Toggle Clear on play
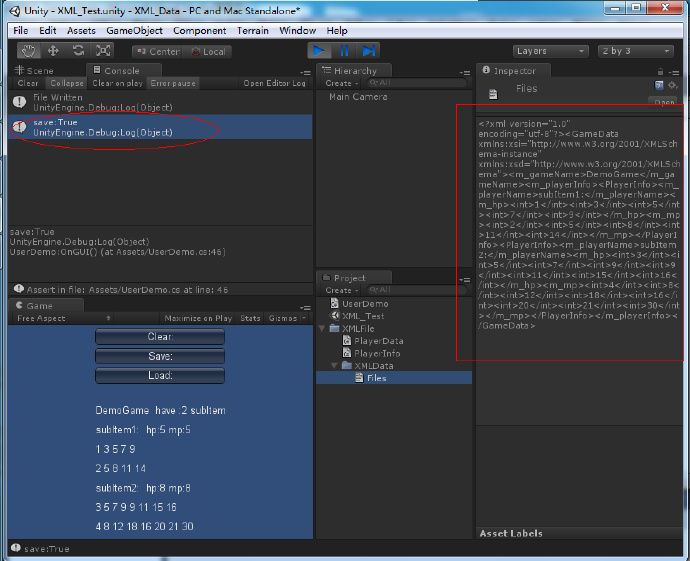This screenshot has height=561, width=690. tap(117, 83)
